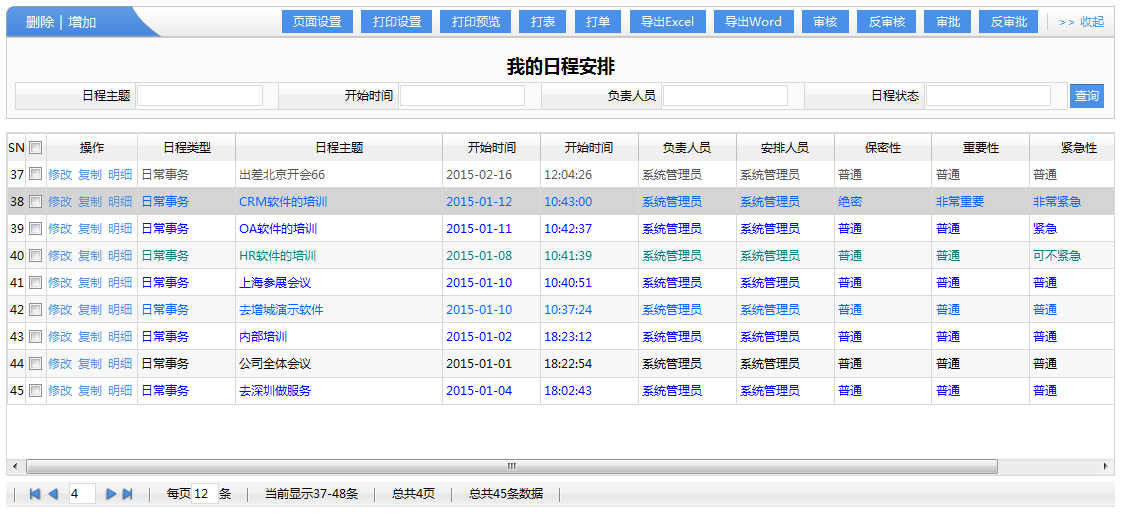1122x515 pixels.
Task: Click 页面设置 toolbar button
Action: (317, 22)
